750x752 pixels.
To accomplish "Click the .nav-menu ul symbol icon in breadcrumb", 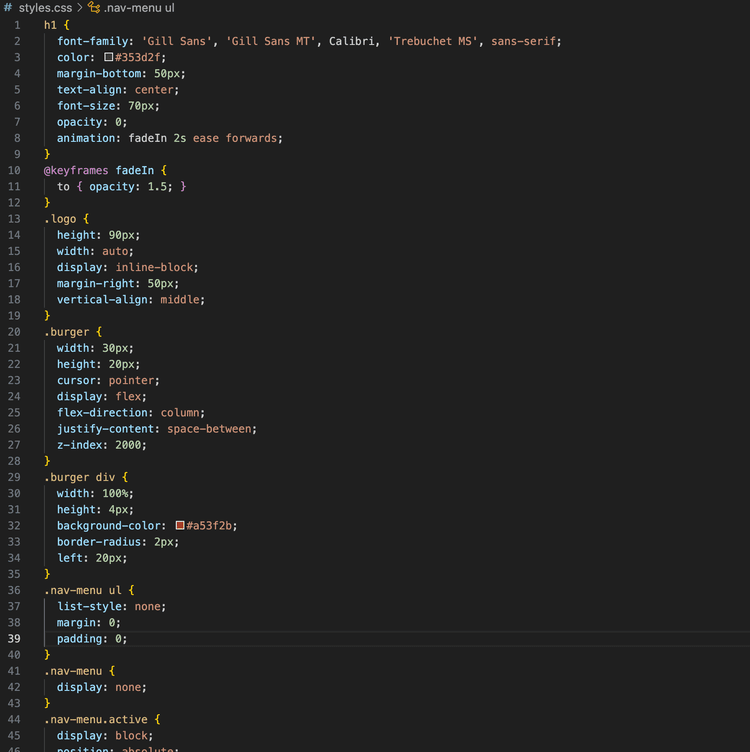I will (x=94, y=7).
